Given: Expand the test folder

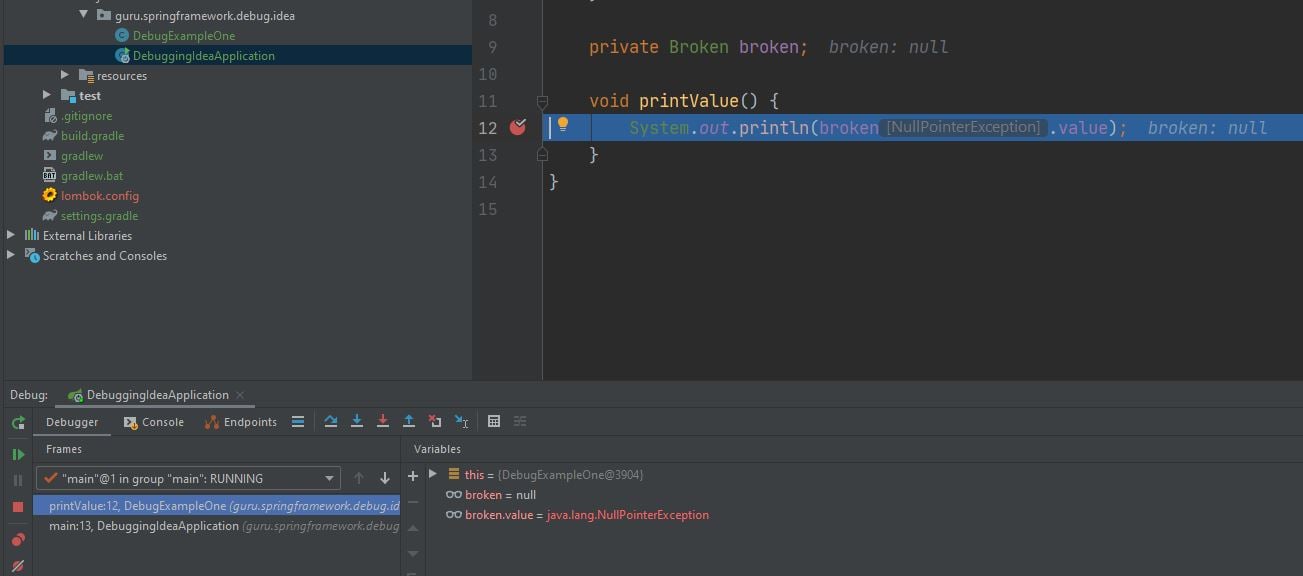Looking at the screenshot, I should click(47, 96).
